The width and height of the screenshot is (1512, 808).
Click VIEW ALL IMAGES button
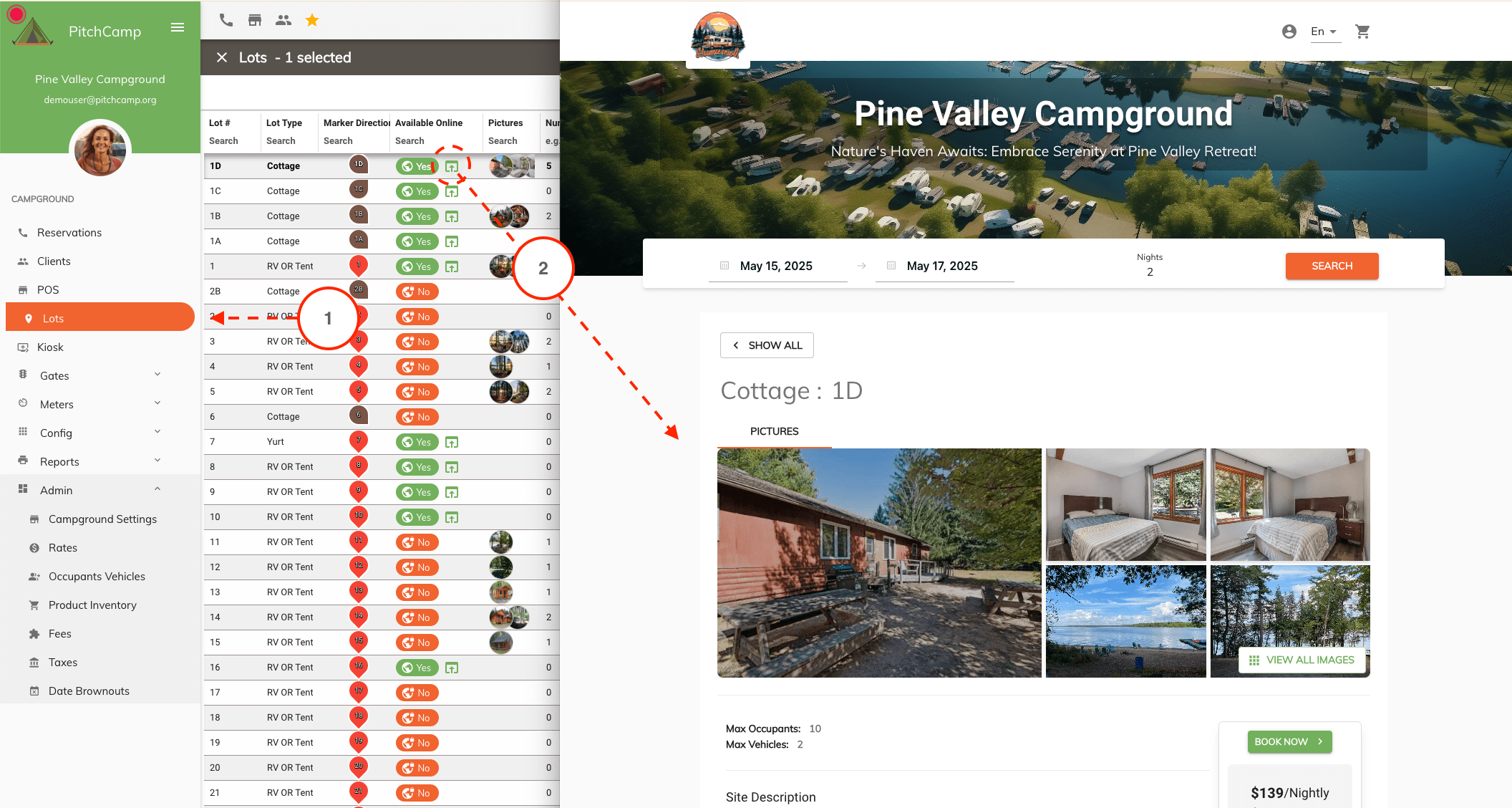pos(1302,660)
